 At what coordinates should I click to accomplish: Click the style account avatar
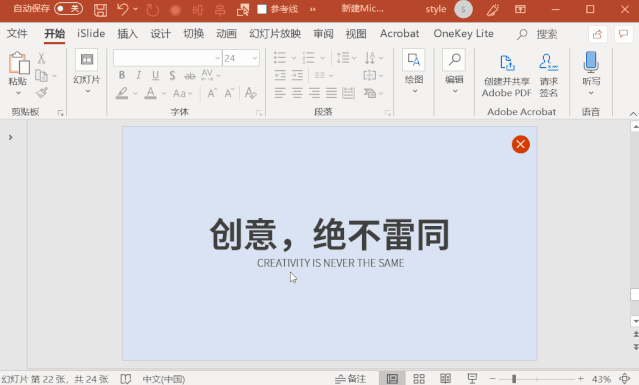[463, 9]
